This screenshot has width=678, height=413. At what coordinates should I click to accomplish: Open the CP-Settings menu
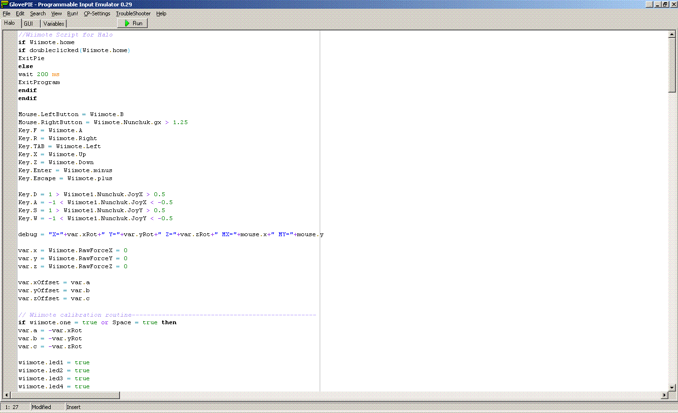coord(97,14)
